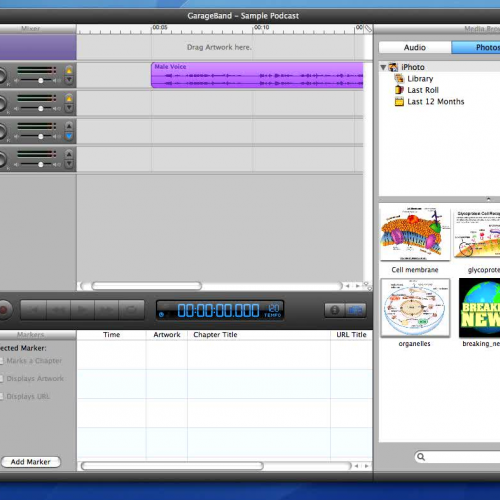This screenshot has width=500, height=500.
Task: Click the Add Marker button
Action: pos(31,462)
